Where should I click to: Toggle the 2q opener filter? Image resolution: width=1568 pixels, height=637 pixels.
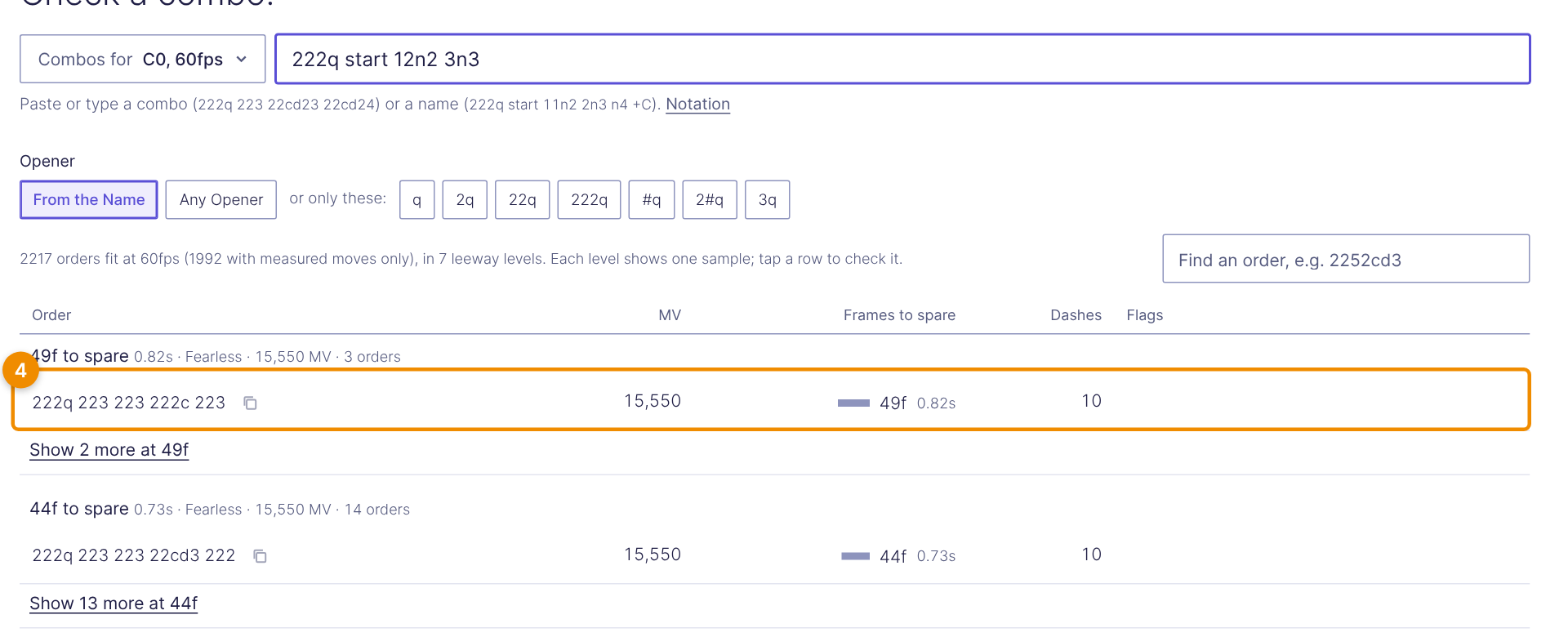coord(465,200)
